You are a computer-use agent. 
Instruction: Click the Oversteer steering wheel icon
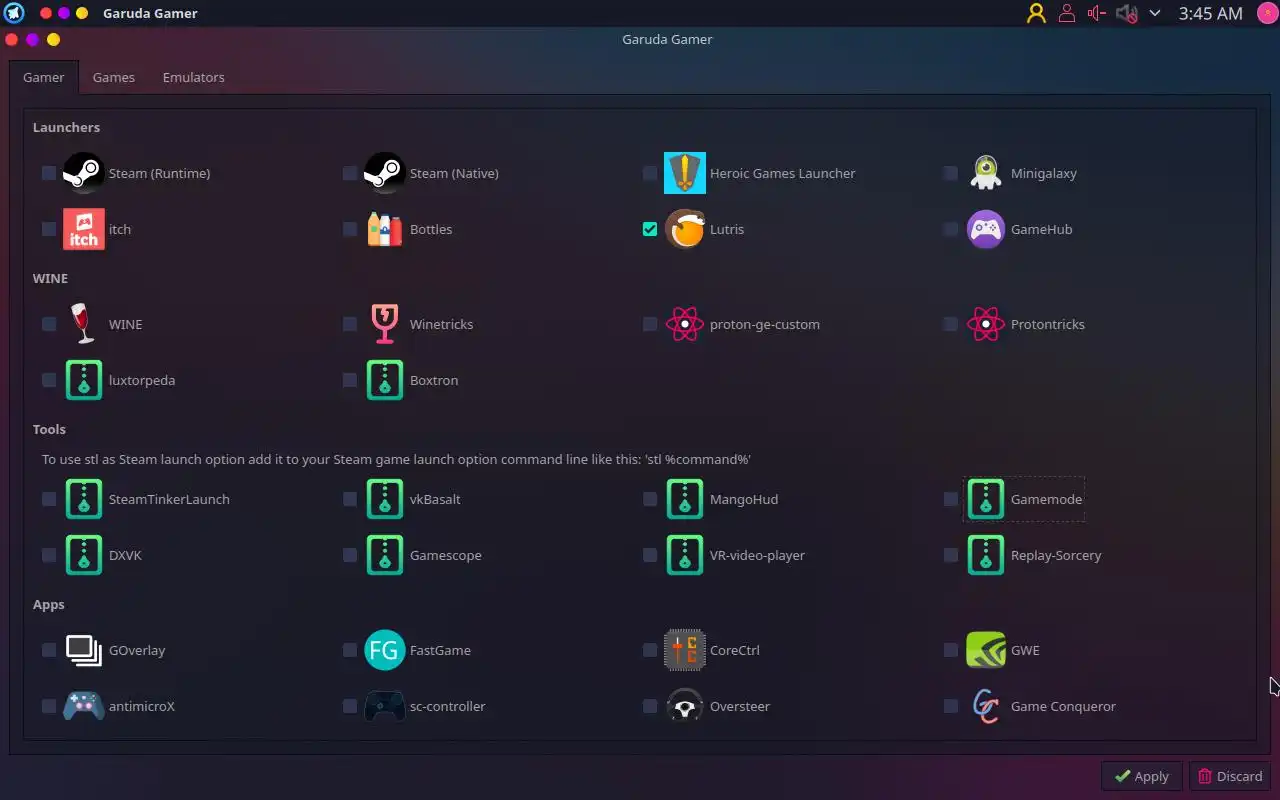(685, 706)
